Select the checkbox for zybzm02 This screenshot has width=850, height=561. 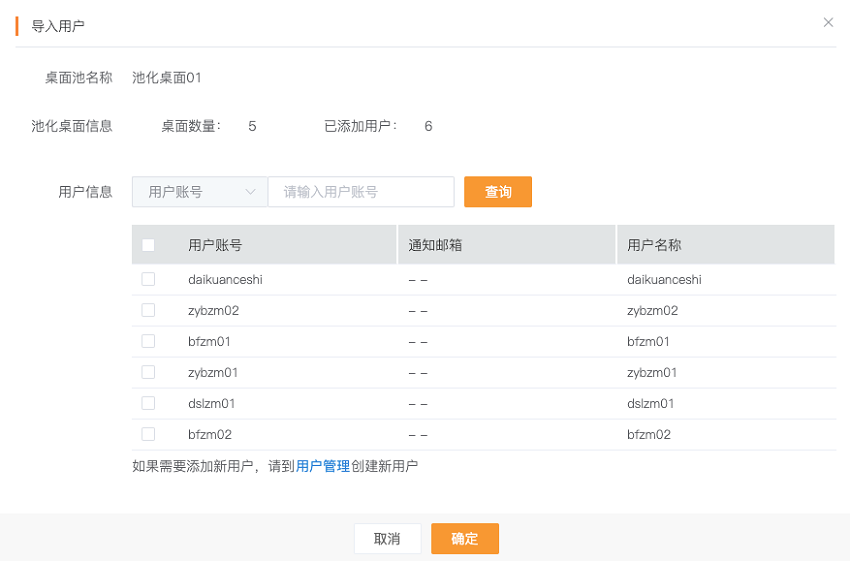(148, 311)
